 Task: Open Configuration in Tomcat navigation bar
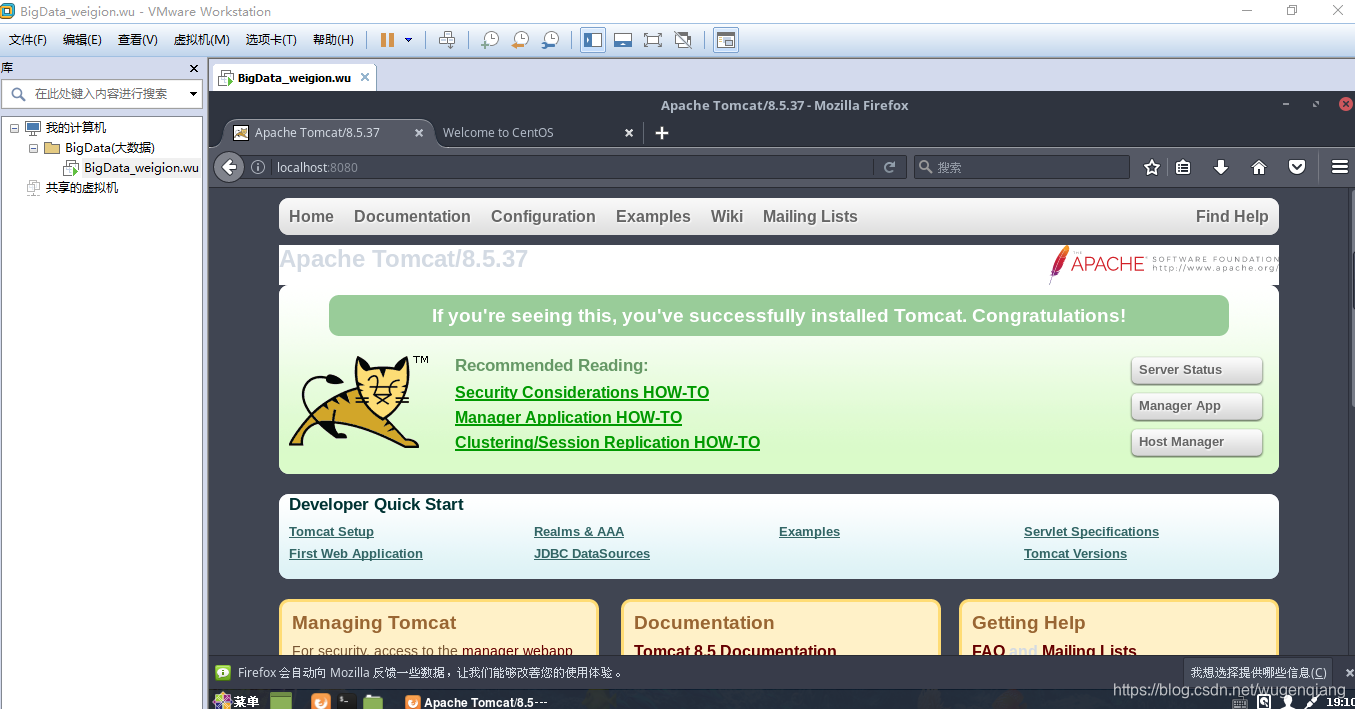click(543, 216)
